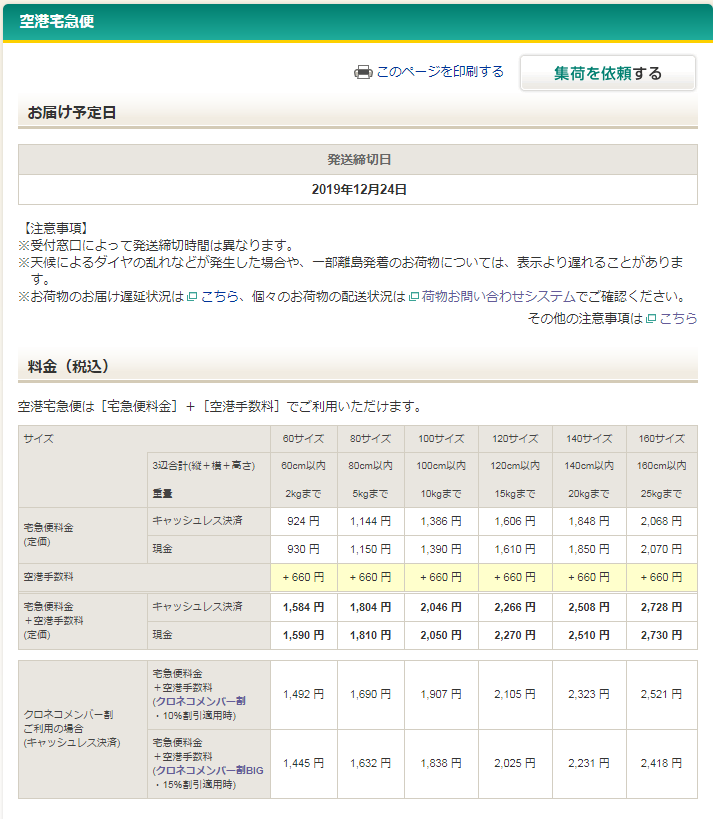Select the date 2019年12月24日
Viewport: 717px width, 819px height.
tap(359, 189)
